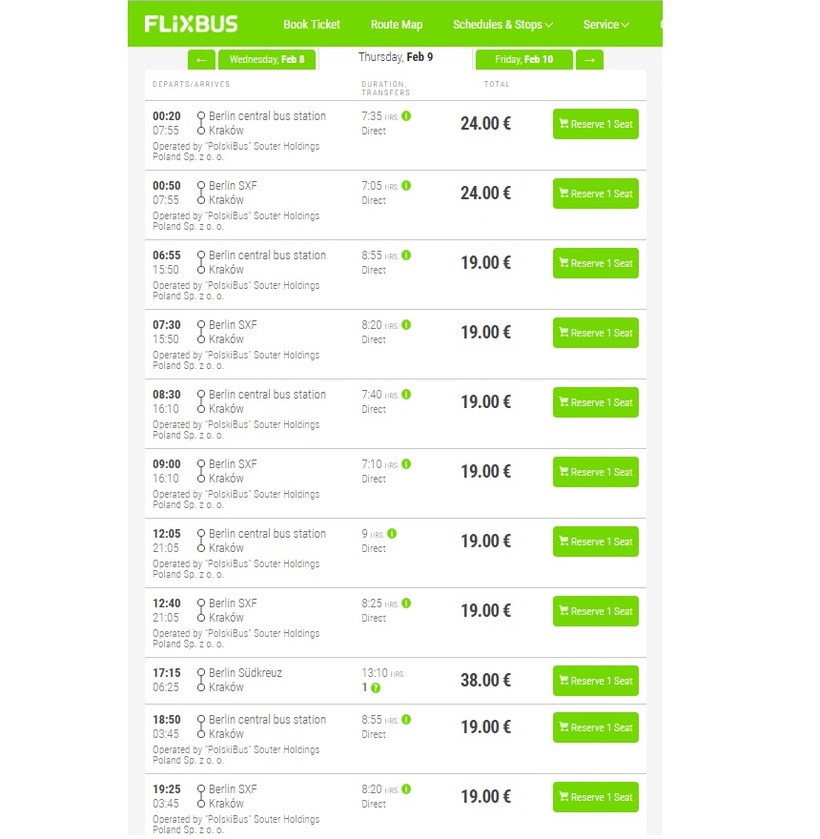
Task: Open the Route Map page
Action: 396,24
